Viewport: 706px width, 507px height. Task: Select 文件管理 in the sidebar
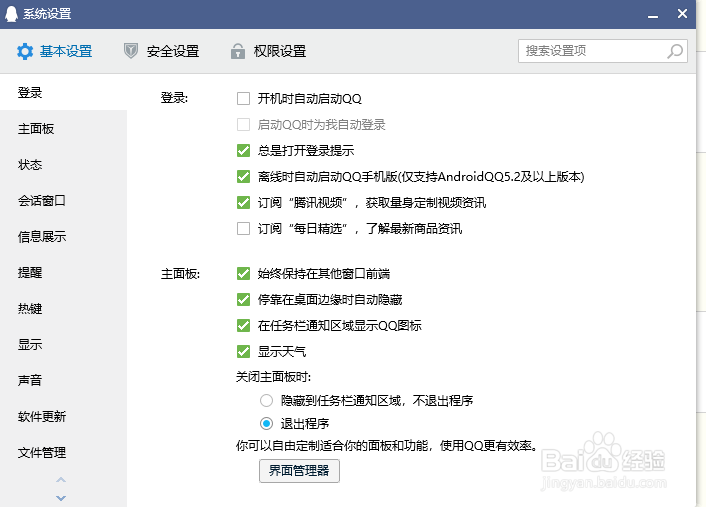coord(63,453)
